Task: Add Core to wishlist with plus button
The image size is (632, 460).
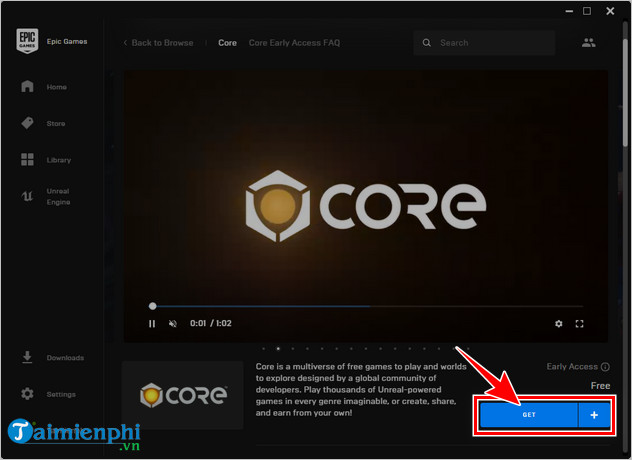Action: [x=594, y=415]
